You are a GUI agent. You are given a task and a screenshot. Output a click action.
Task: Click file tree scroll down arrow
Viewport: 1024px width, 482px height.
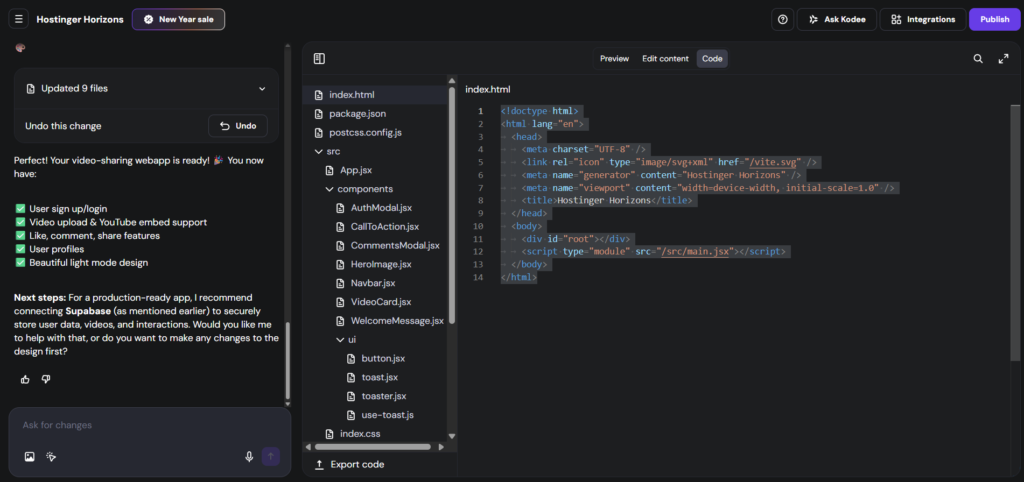coord(451,436)
